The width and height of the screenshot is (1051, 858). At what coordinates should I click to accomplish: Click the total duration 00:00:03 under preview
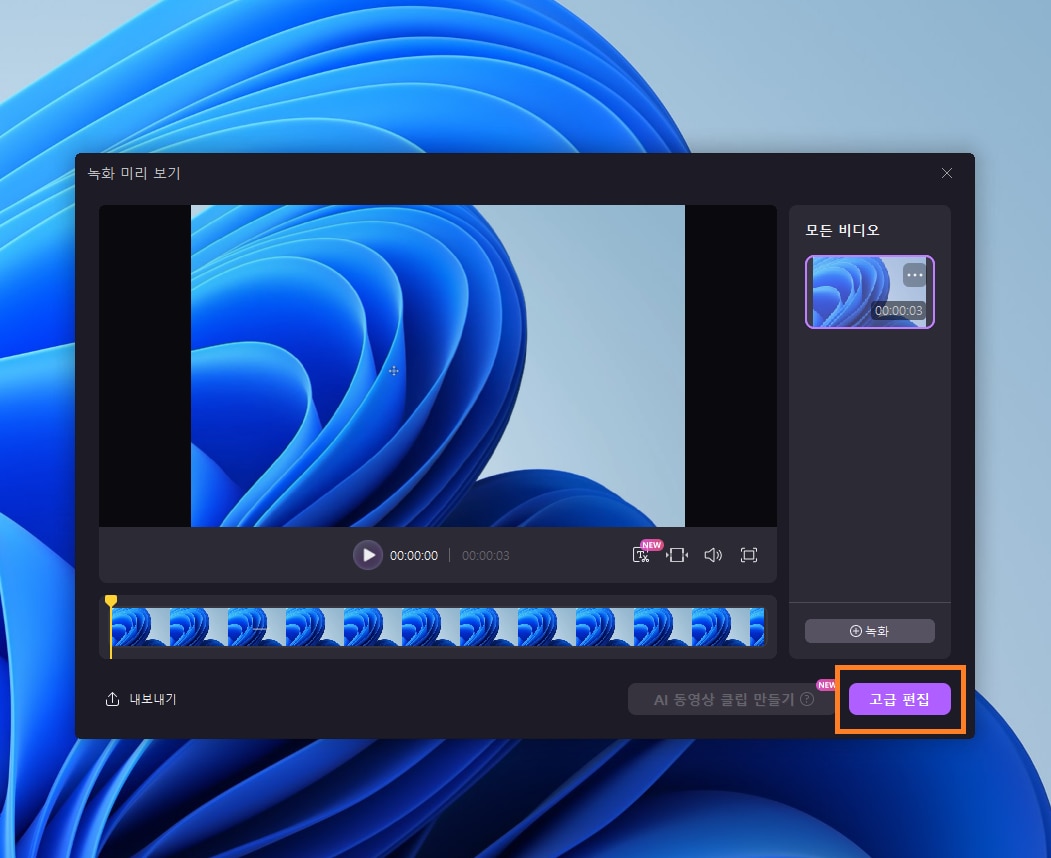(x=485, y=556)
